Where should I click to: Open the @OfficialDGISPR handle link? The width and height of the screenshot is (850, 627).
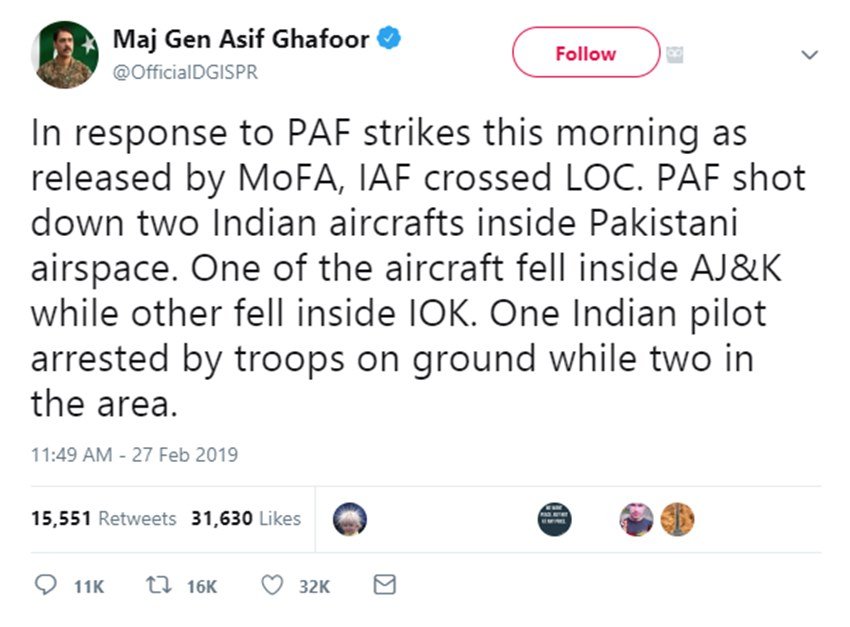coord(185,73)
